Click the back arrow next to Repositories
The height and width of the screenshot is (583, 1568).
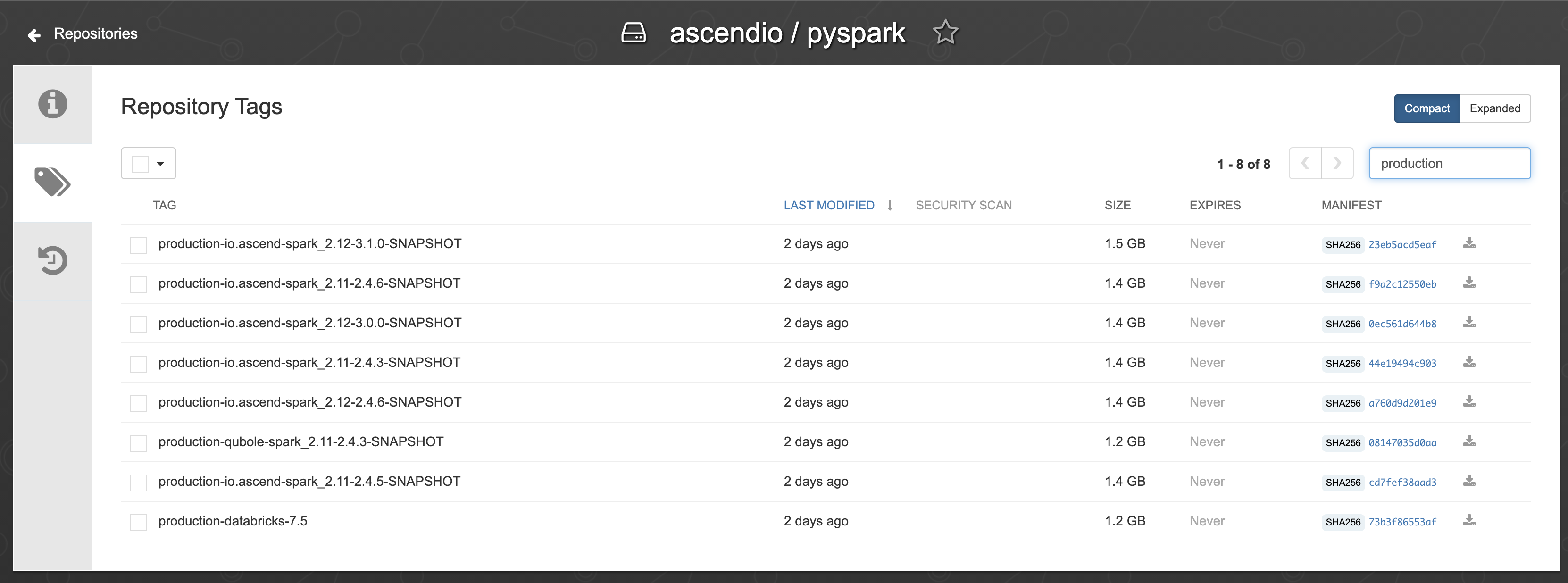[34, 35]
